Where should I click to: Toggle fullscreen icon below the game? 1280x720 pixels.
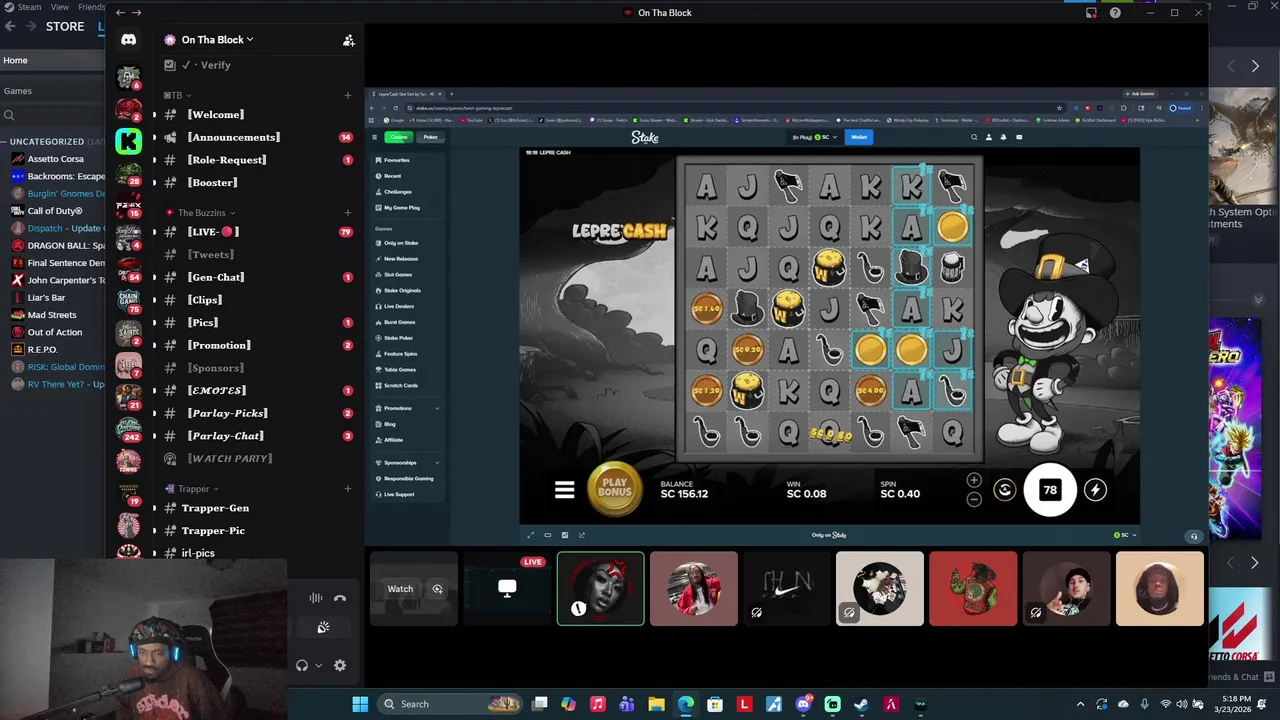pos(530,535)
